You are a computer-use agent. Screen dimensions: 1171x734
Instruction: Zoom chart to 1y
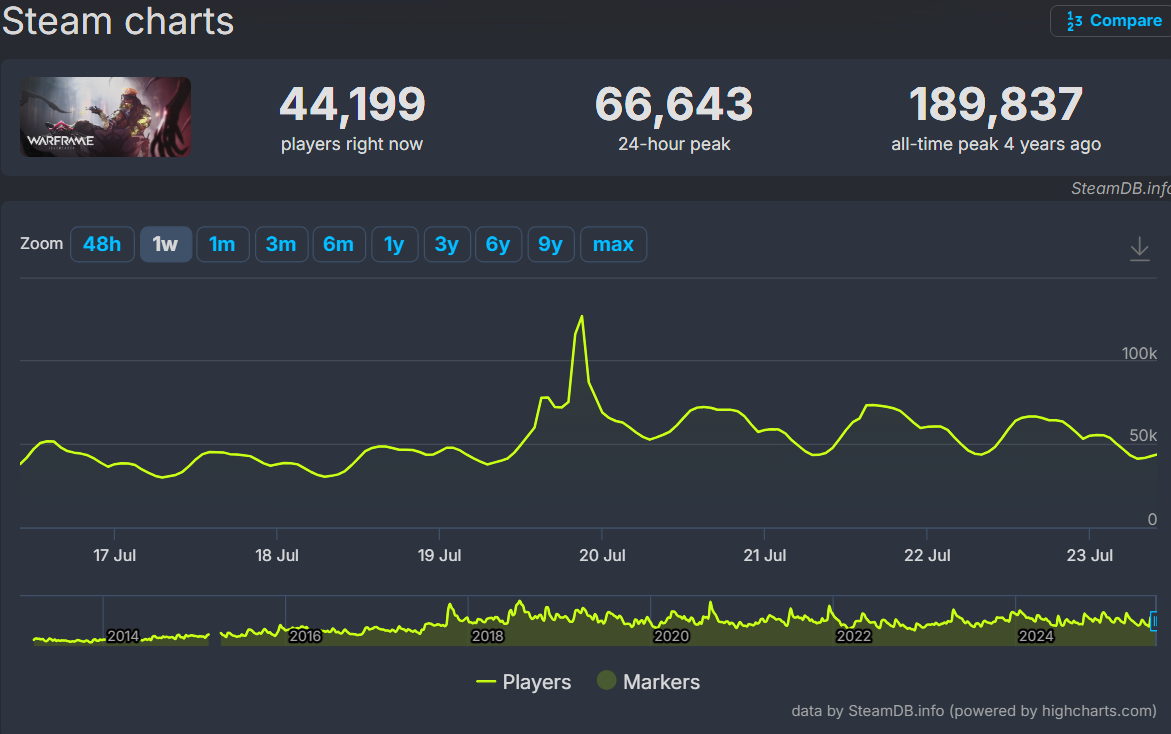coord(394,244)
